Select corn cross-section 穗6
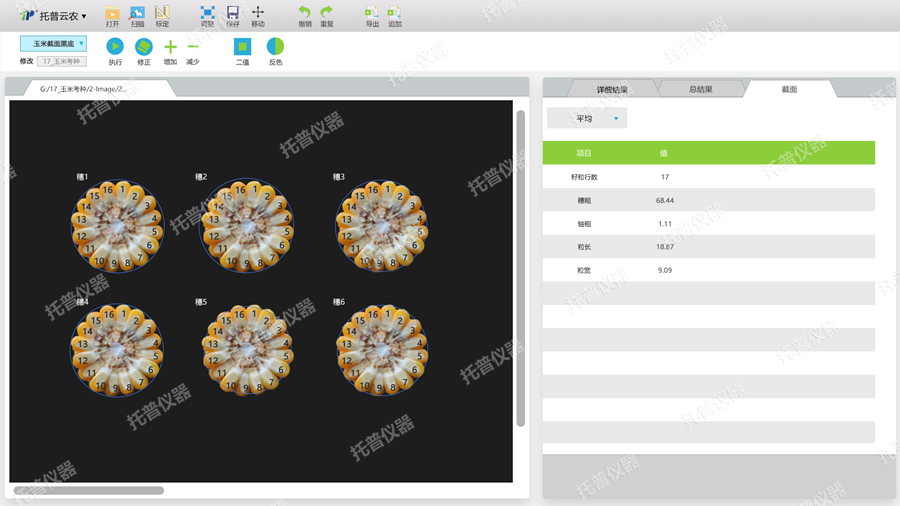 click(x=382, y=350)
